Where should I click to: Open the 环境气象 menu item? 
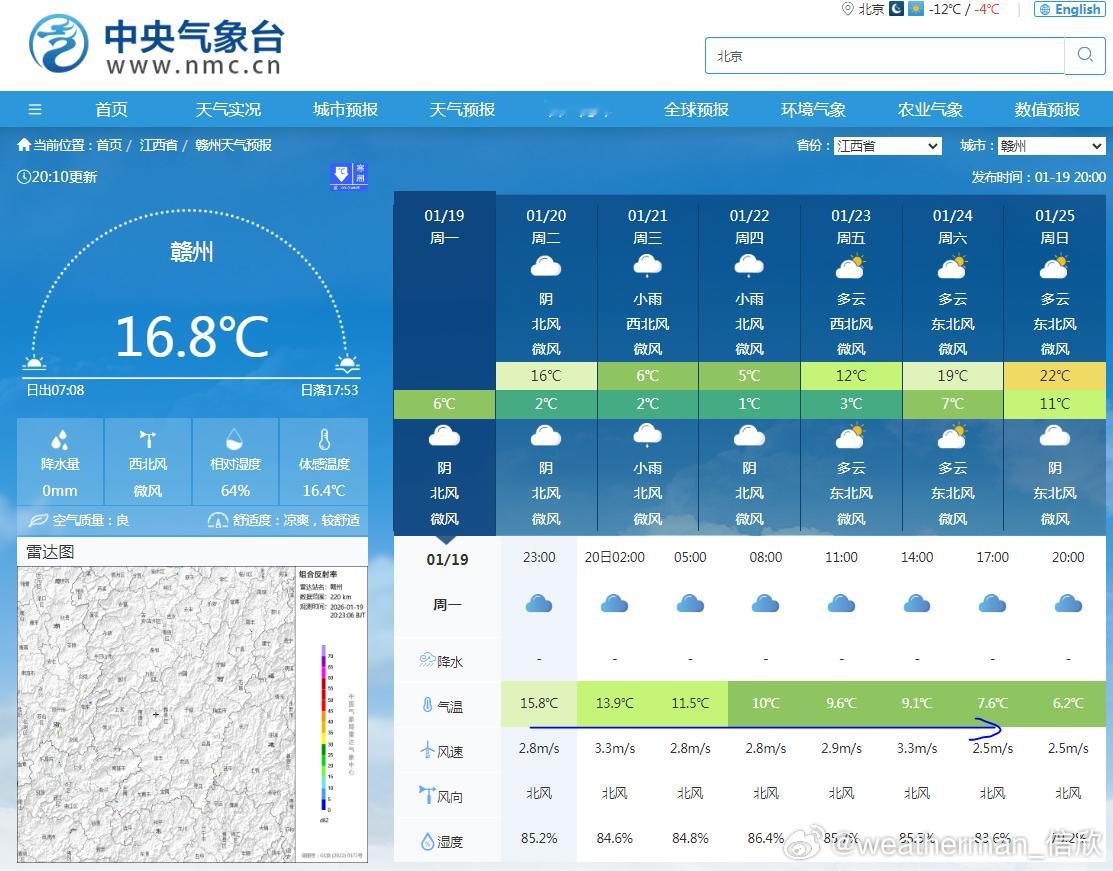point(813,109)
